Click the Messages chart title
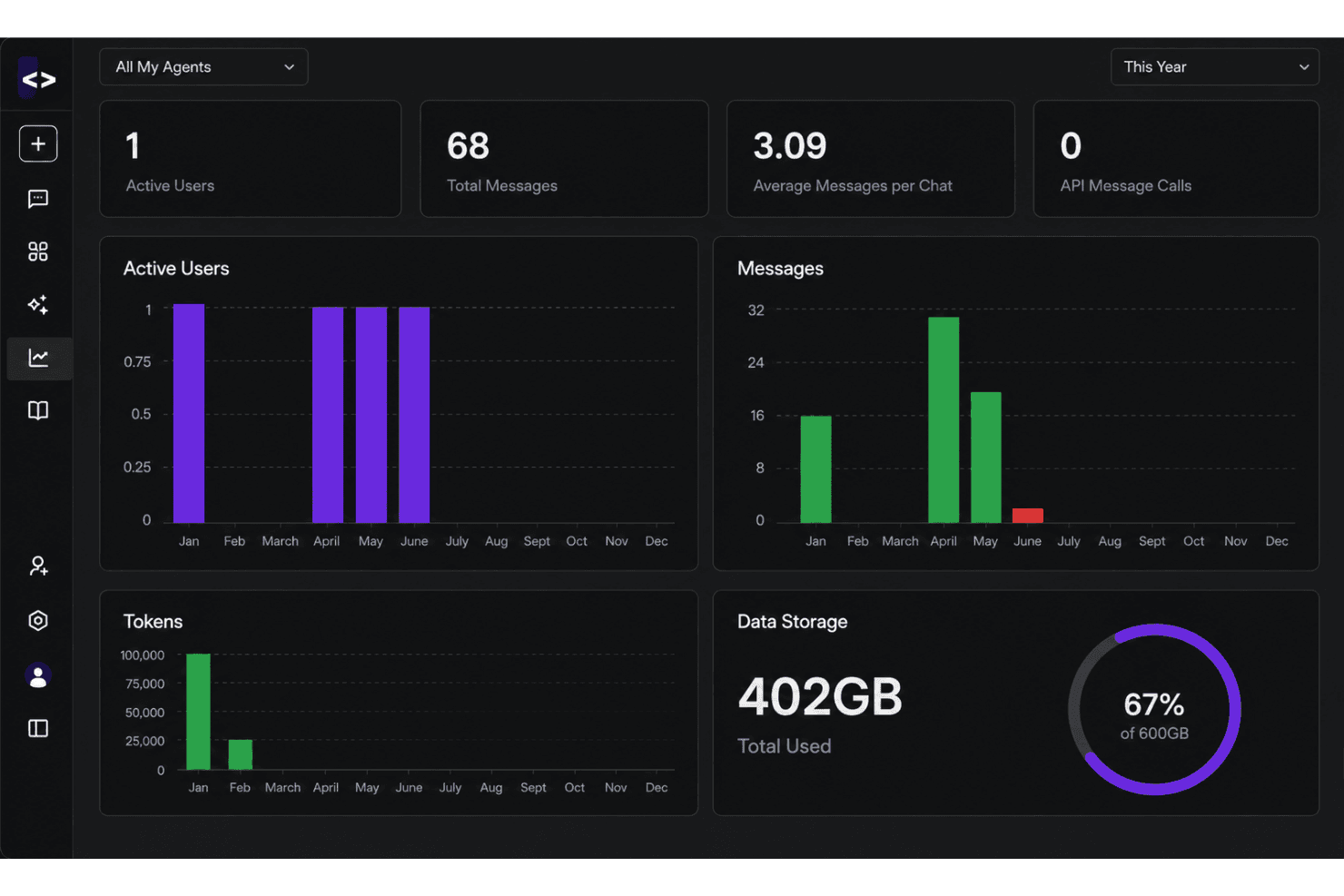 click(780, 269)
